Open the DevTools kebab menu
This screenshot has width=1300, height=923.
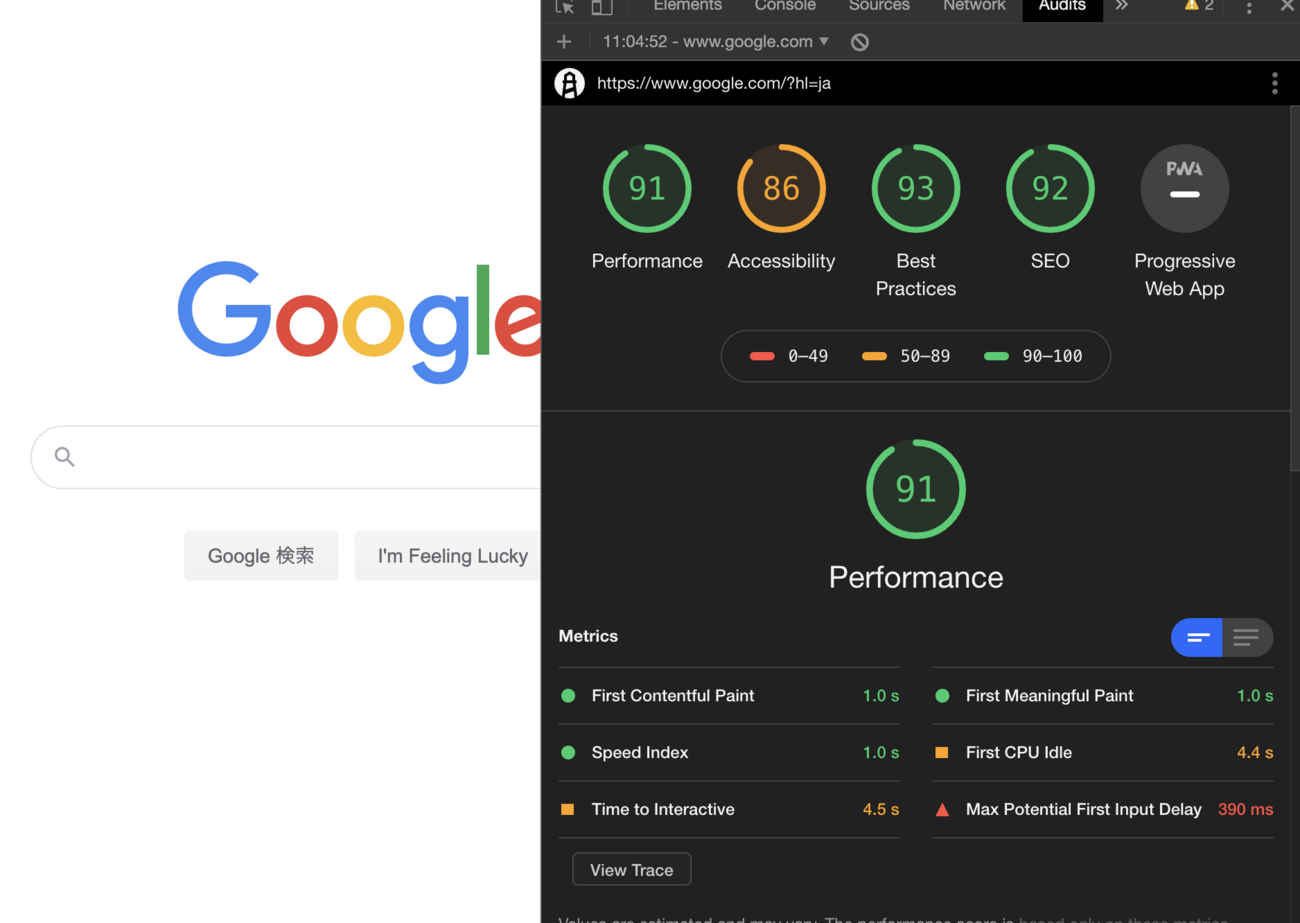(x=1249, y=8)
